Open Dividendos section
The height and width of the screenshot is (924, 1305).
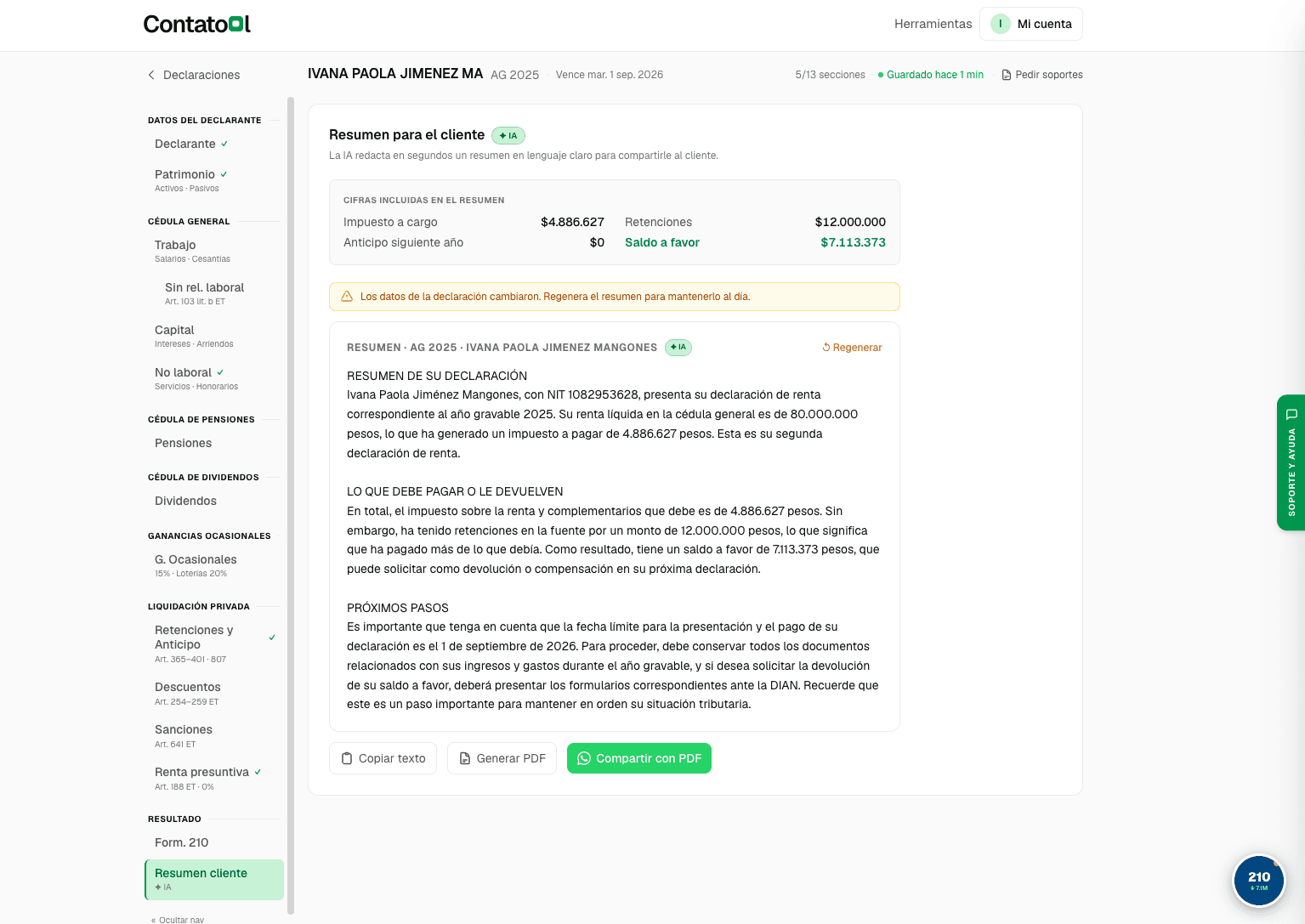pyautogui.click(x=185, y=501)
